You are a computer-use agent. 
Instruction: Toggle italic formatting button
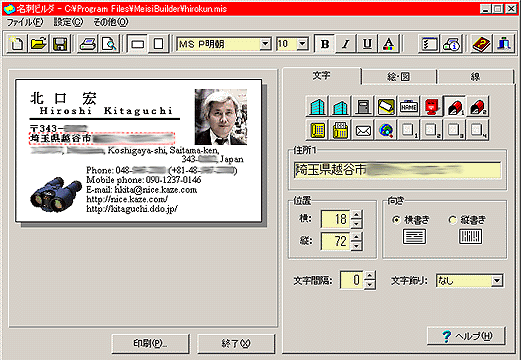346,44
